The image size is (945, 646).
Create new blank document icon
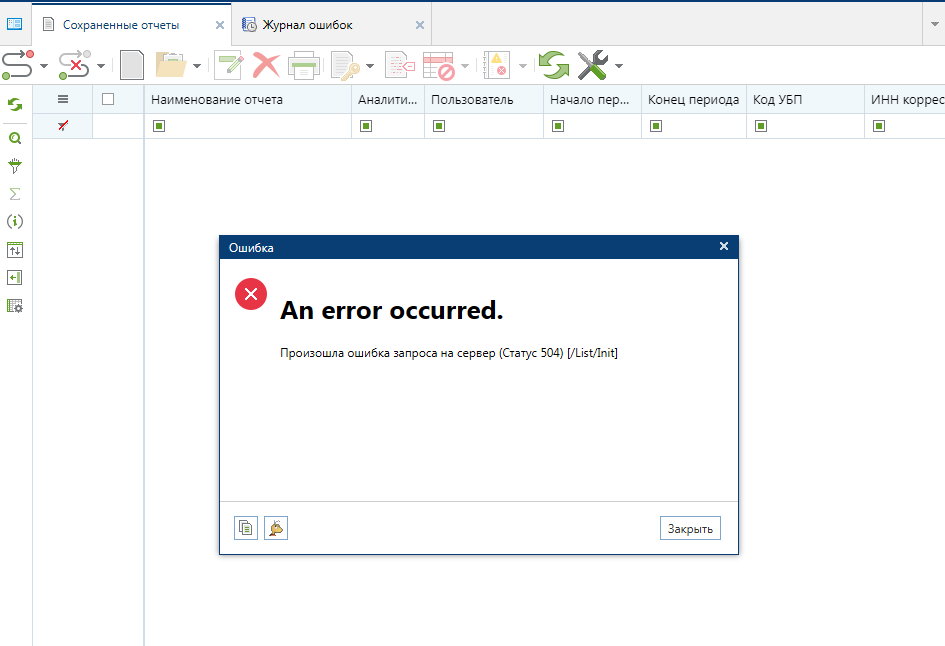coord(132,65)
